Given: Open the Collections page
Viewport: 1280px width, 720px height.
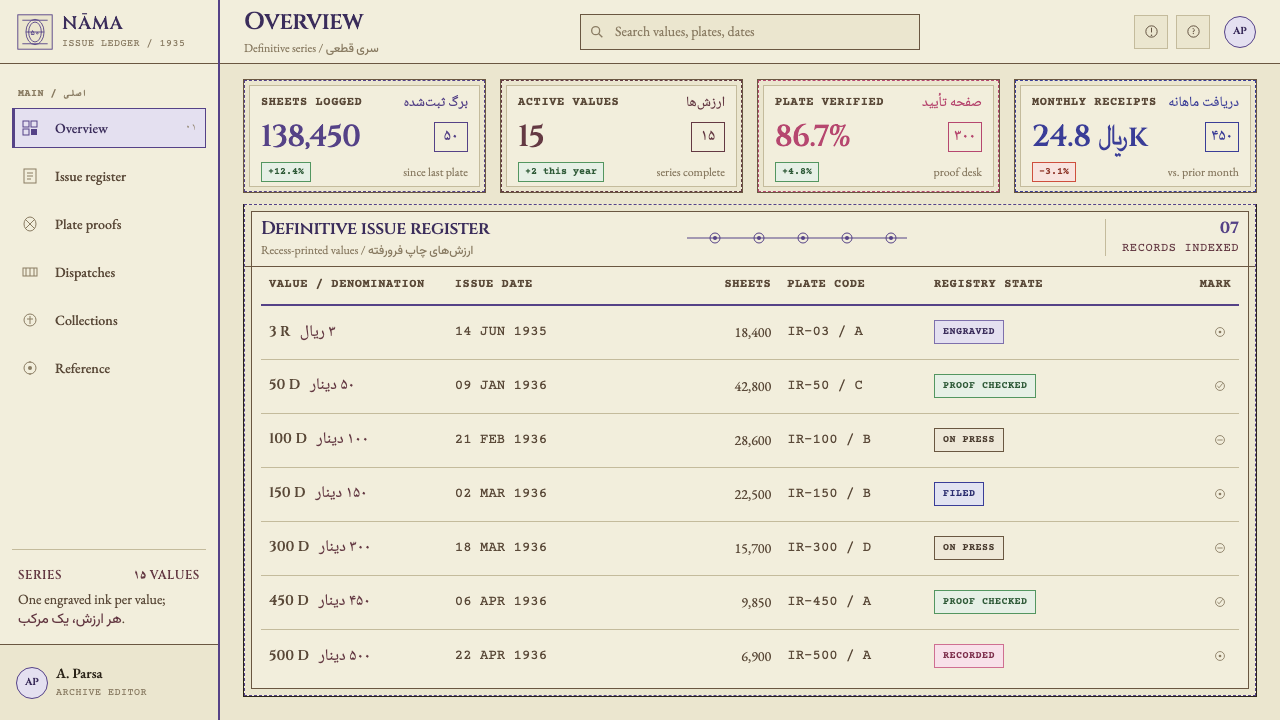Looking at the screenshot, I should [x=109, y=320].
